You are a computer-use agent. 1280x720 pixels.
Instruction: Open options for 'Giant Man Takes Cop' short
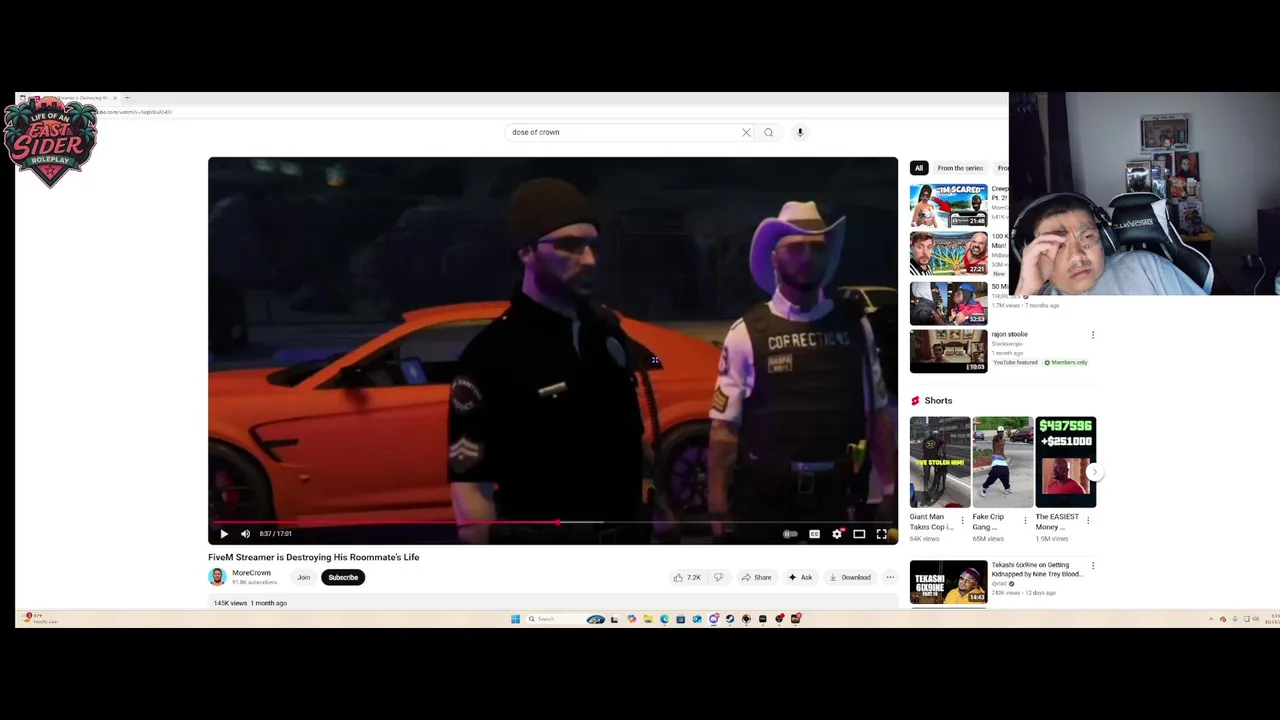point(962,521)
